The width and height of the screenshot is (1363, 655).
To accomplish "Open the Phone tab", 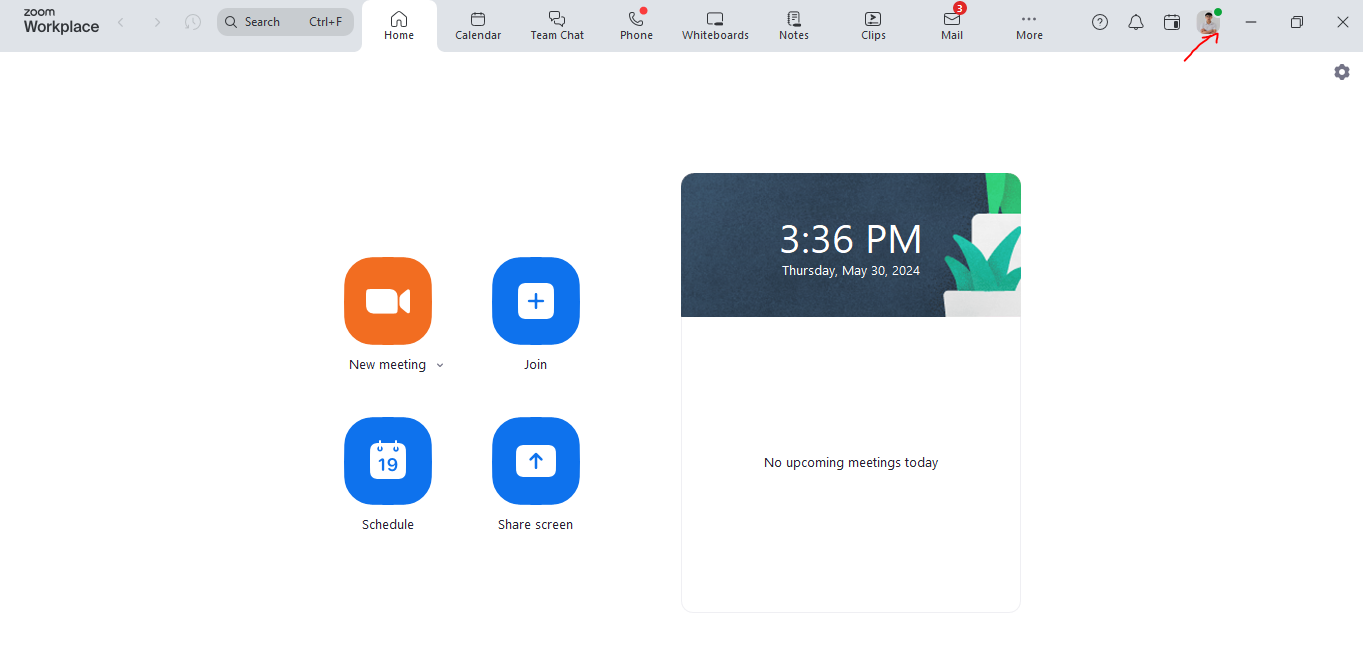I will coord(636,26).
